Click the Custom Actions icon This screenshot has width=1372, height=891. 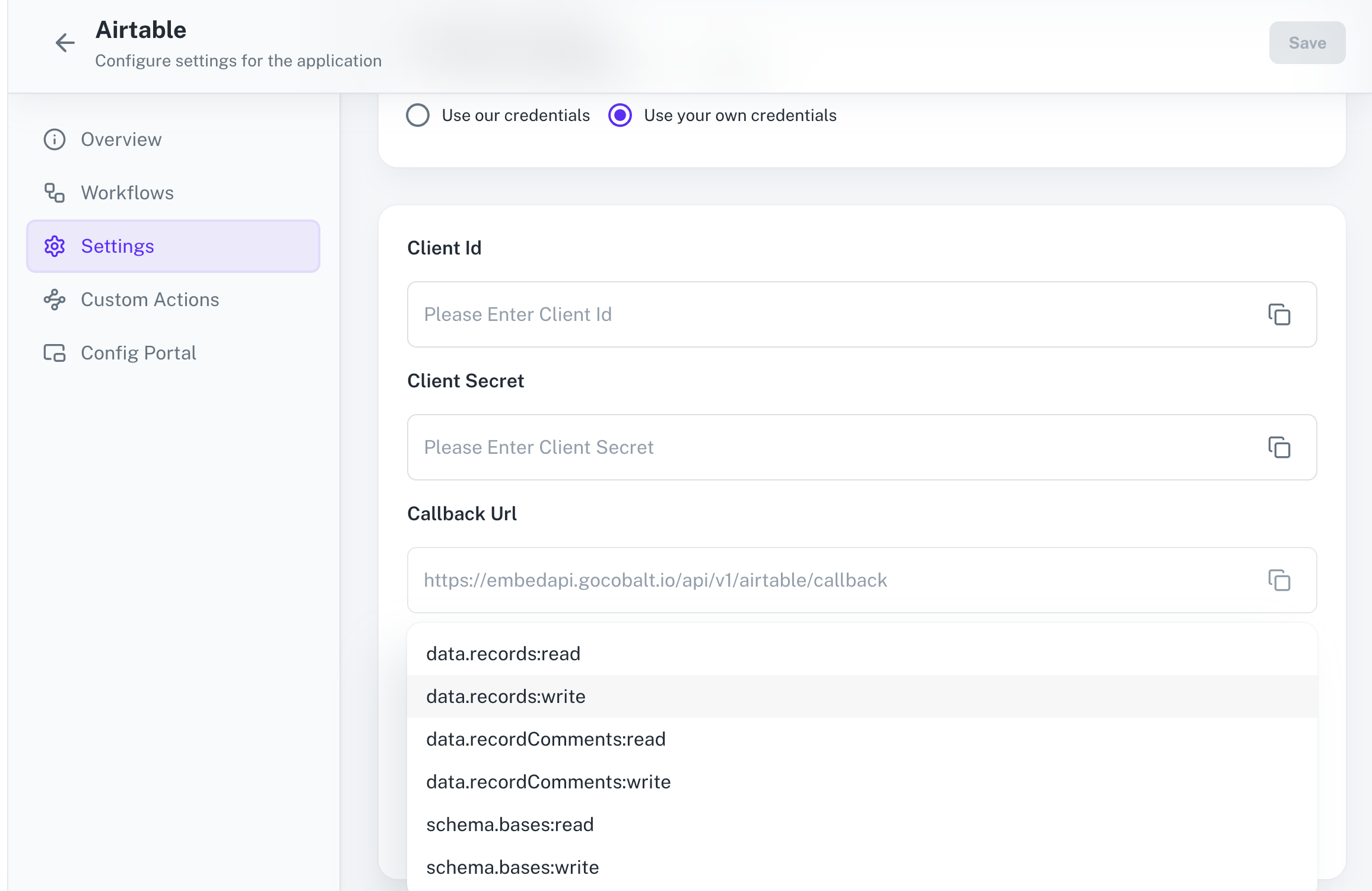pyautogui.click(x=54, y=300)
